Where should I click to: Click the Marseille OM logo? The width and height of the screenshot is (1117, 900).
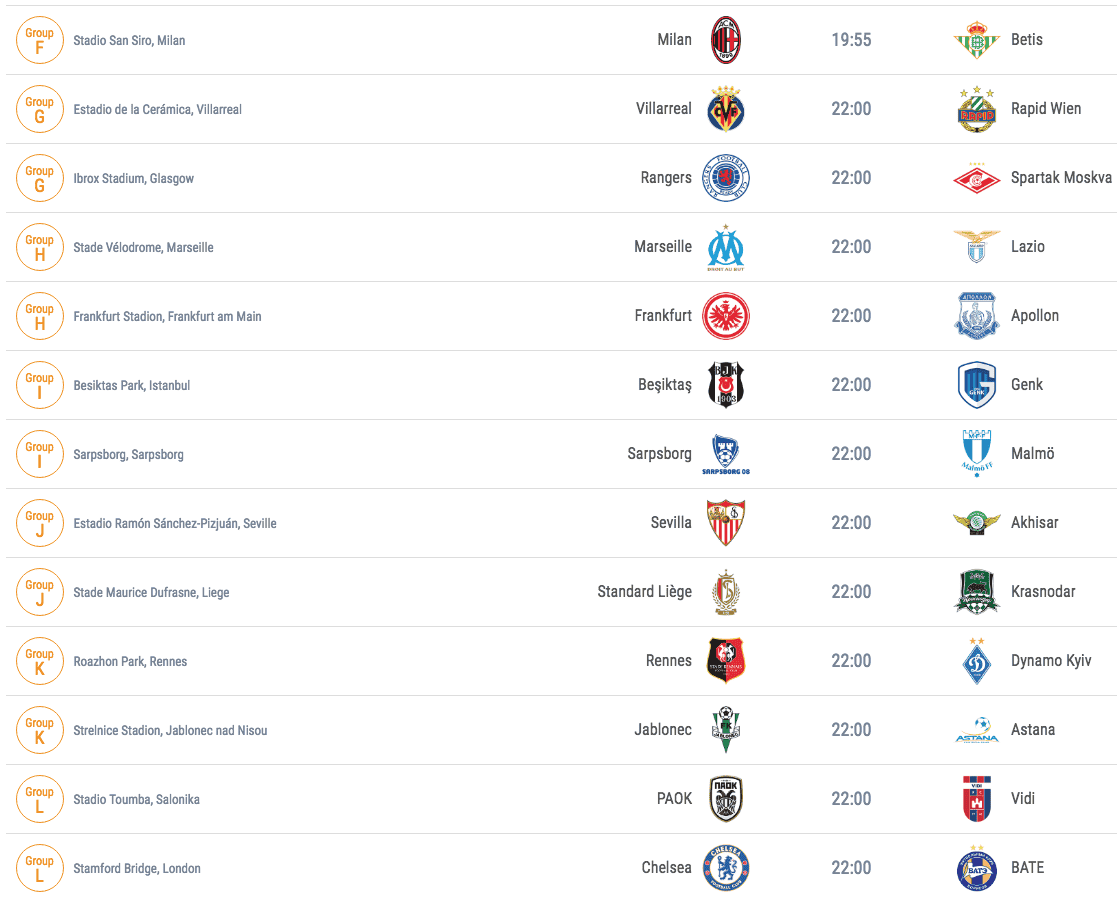(x=726, y=247)
